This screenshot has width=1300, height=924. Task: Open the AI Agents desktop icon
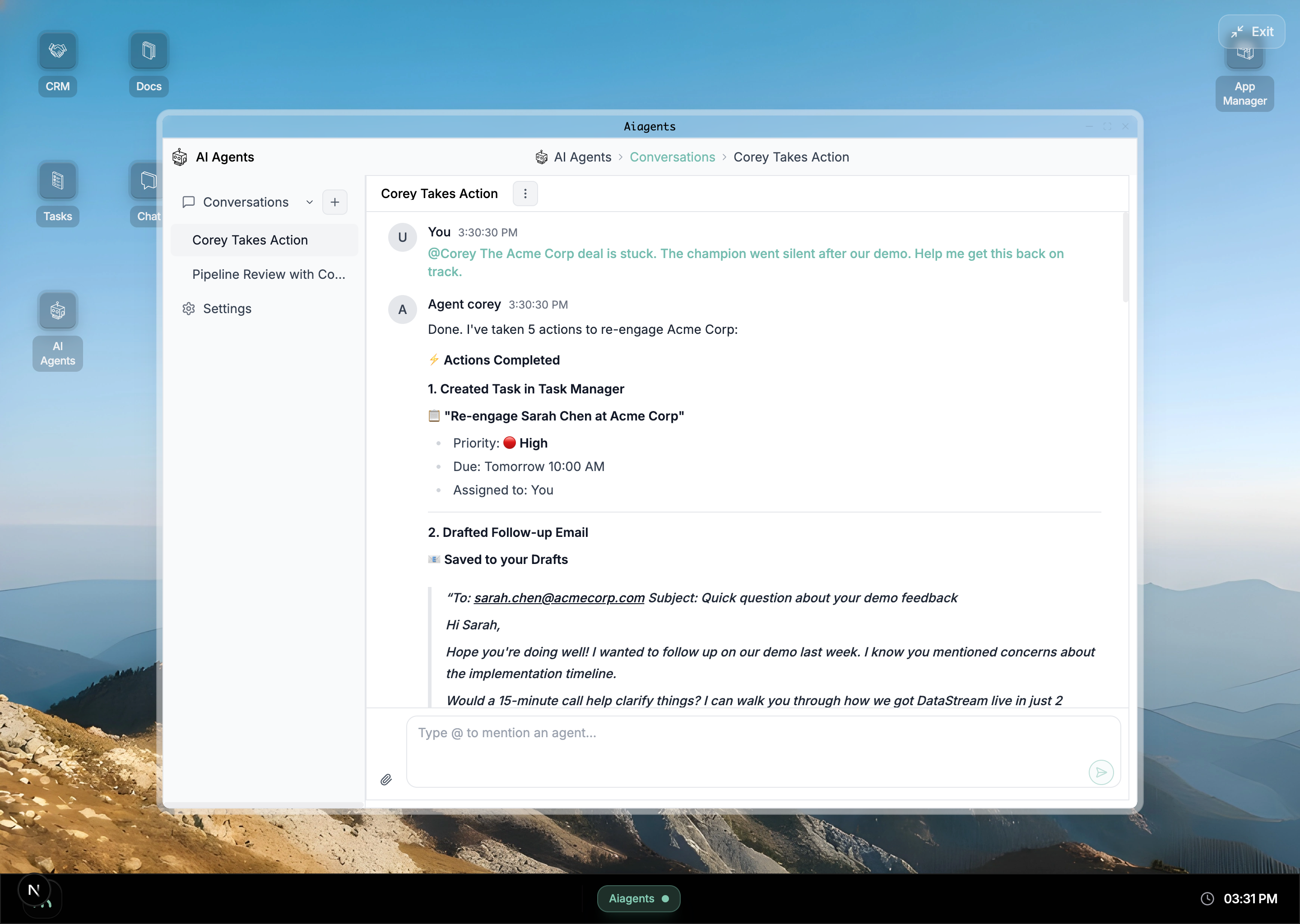[x=57, y=311]
